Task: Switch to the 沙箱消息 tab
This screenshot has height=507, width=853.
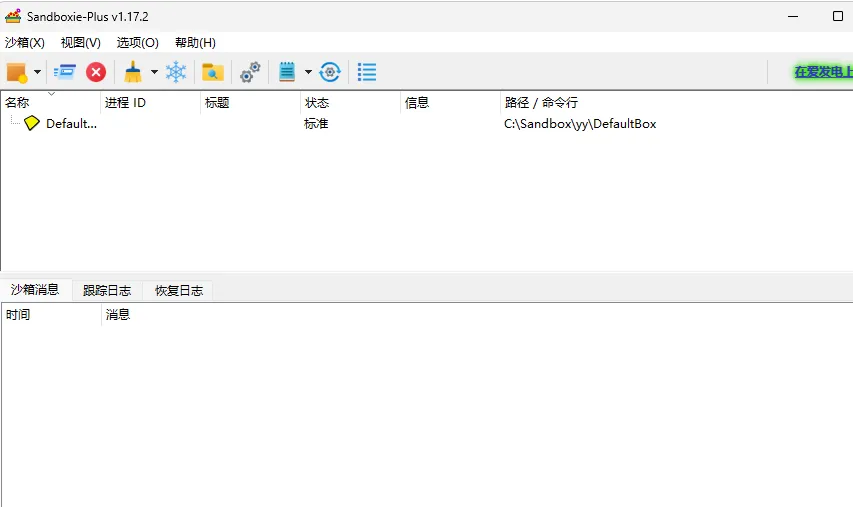Action: [35, 289]
